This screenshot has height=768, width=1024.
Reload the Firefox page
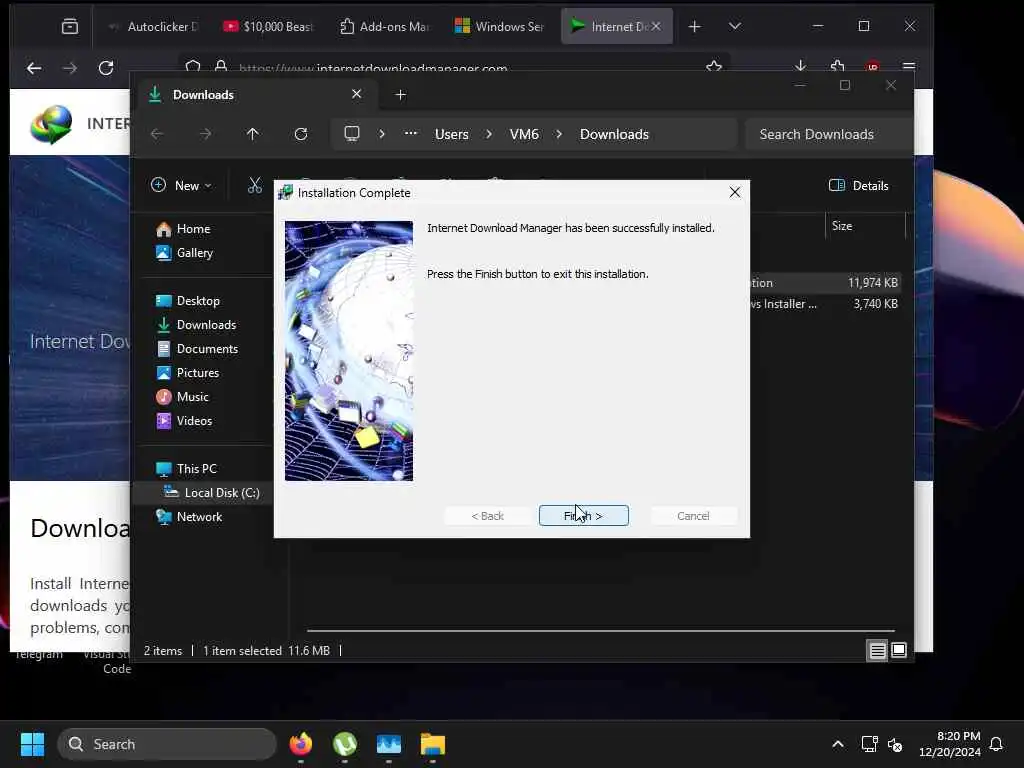(x=106, y=67)
